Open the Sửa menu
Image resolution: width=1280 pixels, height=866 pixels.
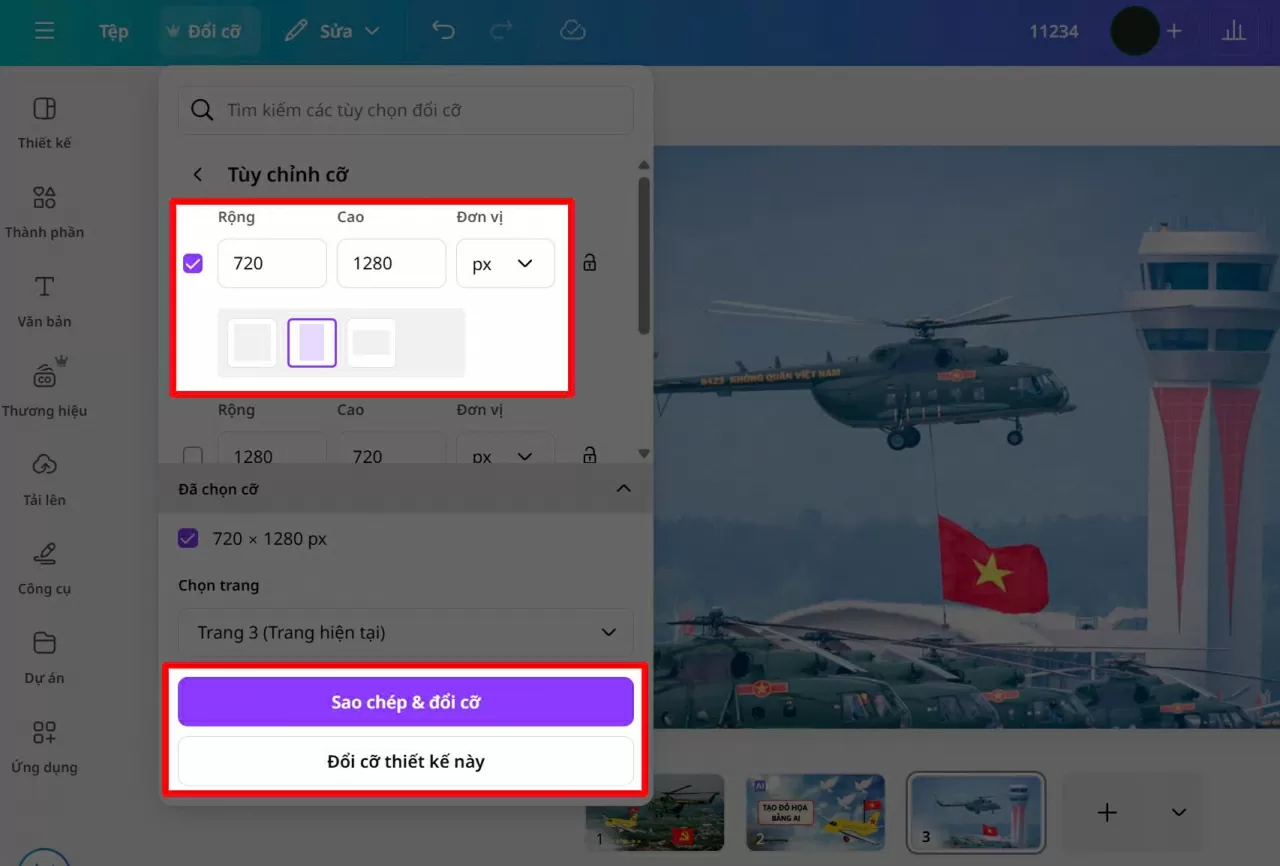click(x=333, y=31)
